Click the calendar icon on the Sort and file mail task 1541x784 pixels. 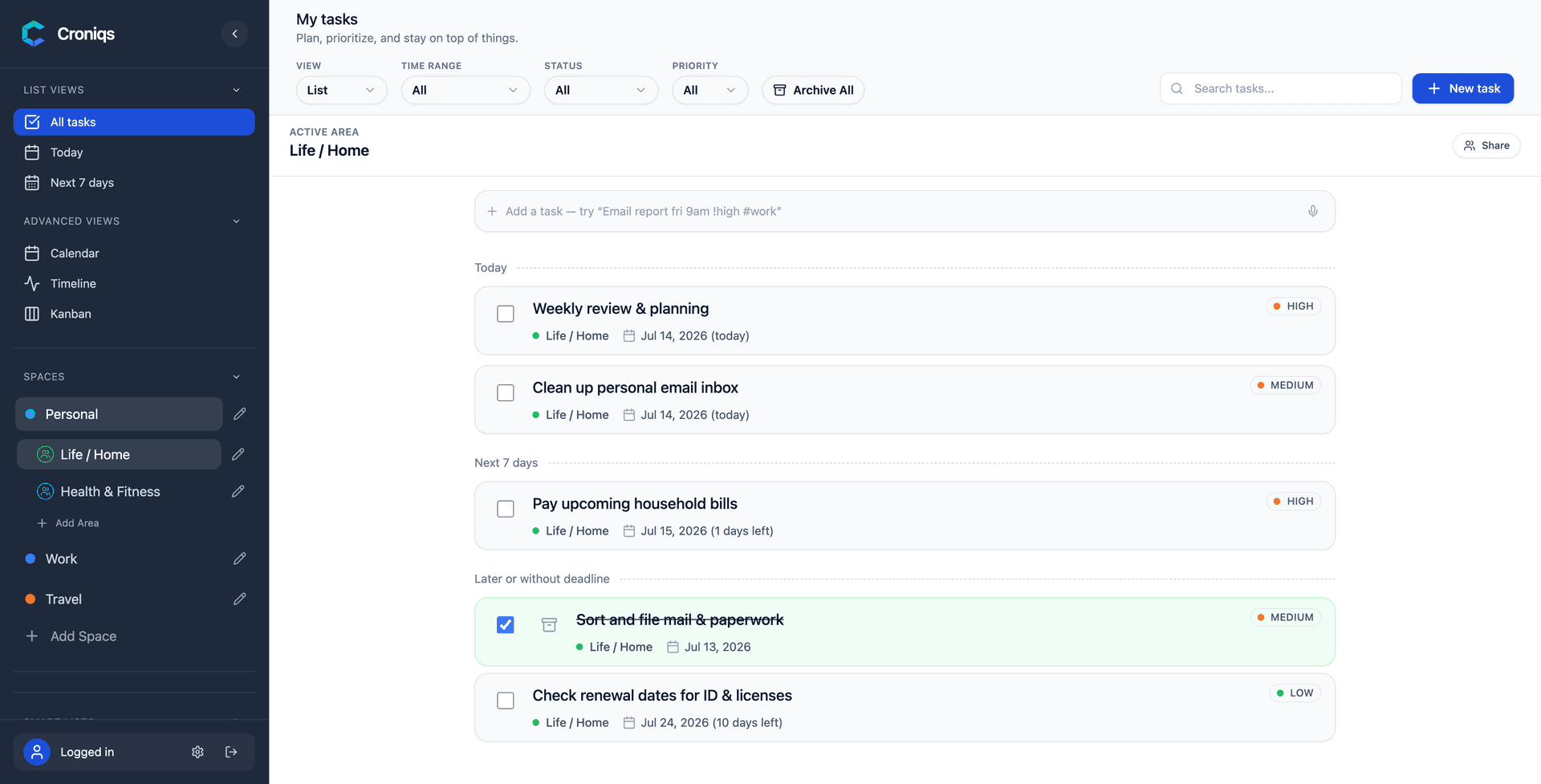point(673,647)
